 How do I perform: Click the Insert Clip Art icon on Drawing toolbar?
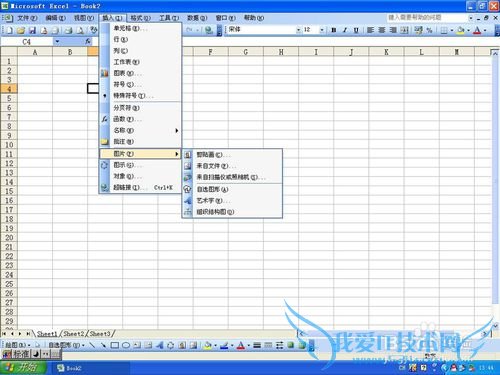click(x=182, y=345)
